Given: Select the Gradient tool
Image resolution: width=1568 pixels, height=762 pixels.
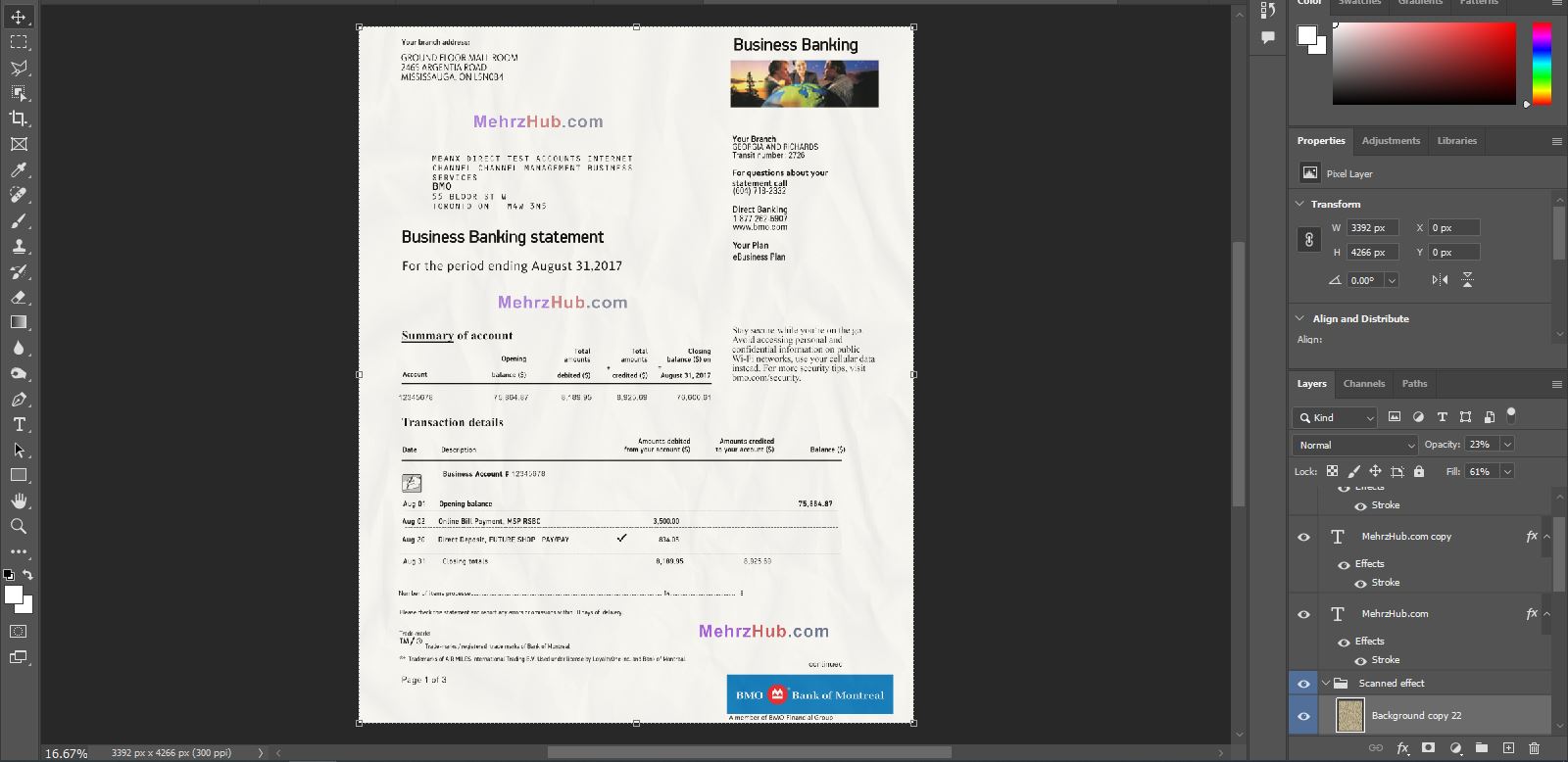Looking at the screenshot, I should coord(19,322).
